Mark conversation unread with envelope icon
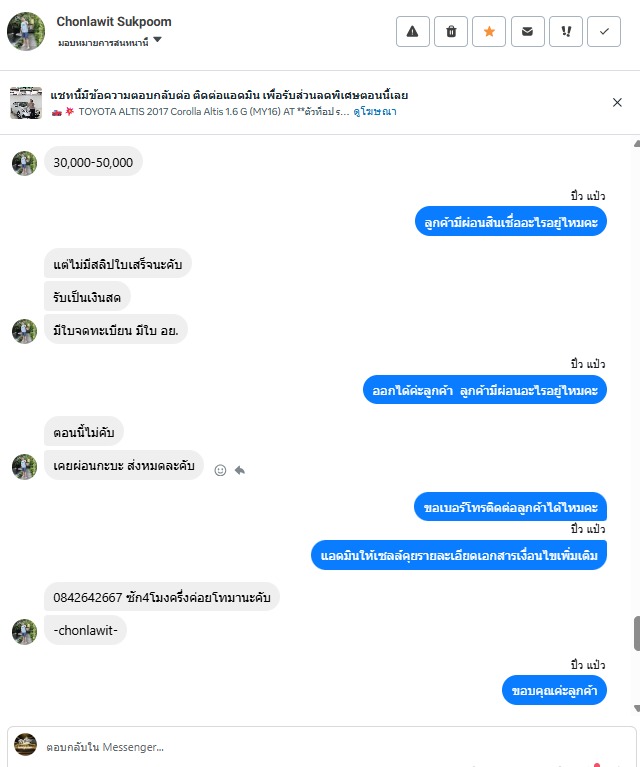Image resolution: width=640 pixels, height=767 pixels. click(527, 31)
